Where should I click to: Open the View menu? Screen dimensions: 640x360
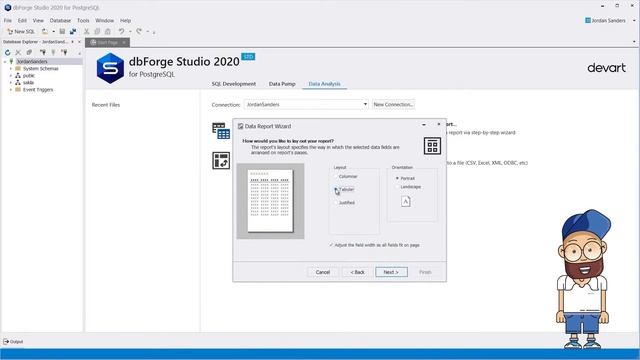pyautogui.click(x=38, y=20)
